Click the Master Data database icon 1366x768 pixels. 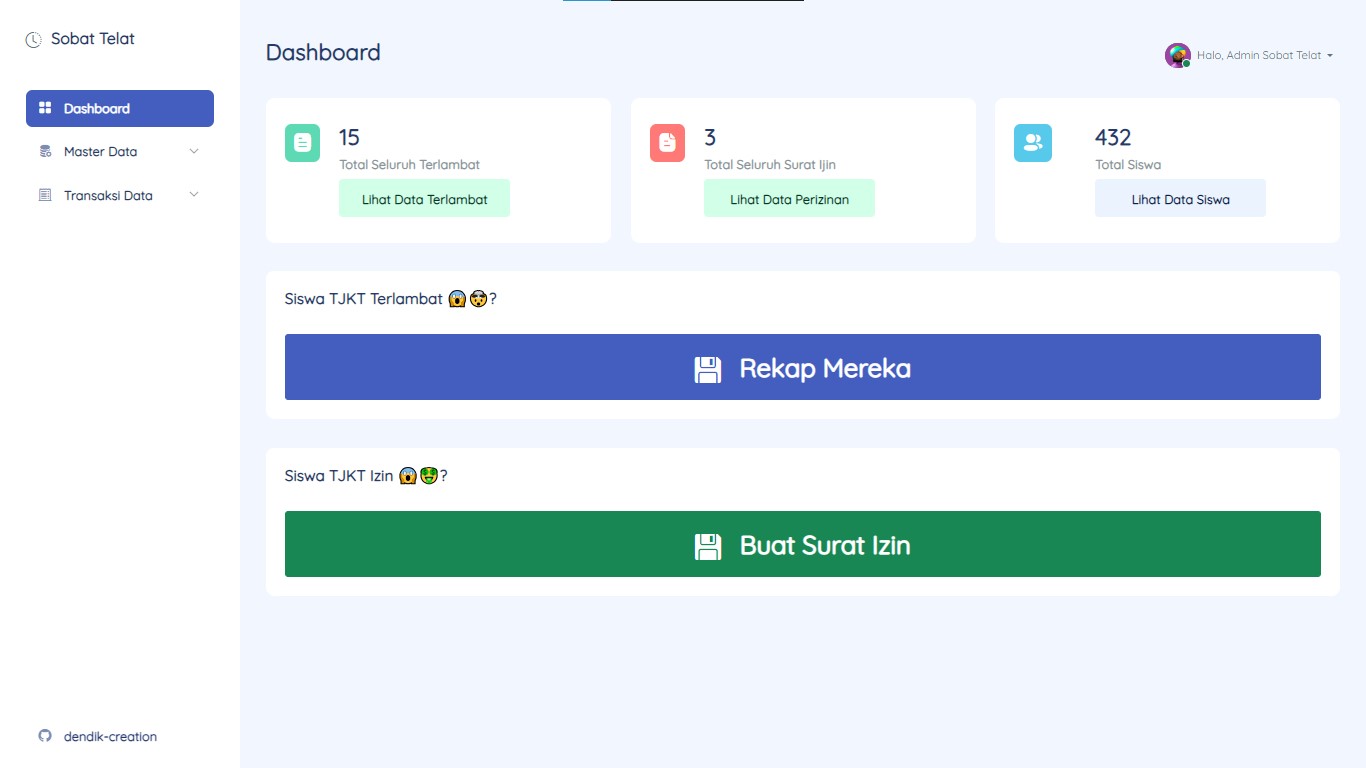click(45, 152)
